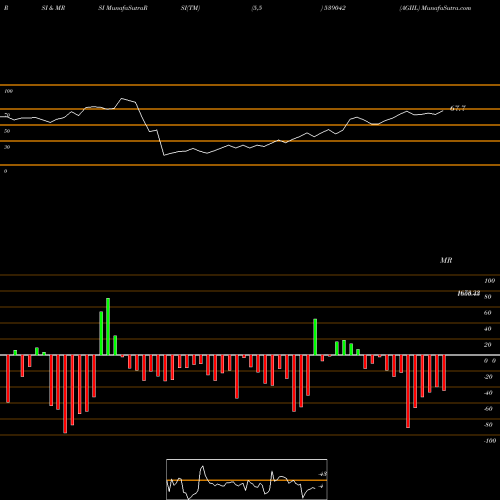Click the MR axis 80 label
Viewport: 500px width, 500px height.
(488, 297)
